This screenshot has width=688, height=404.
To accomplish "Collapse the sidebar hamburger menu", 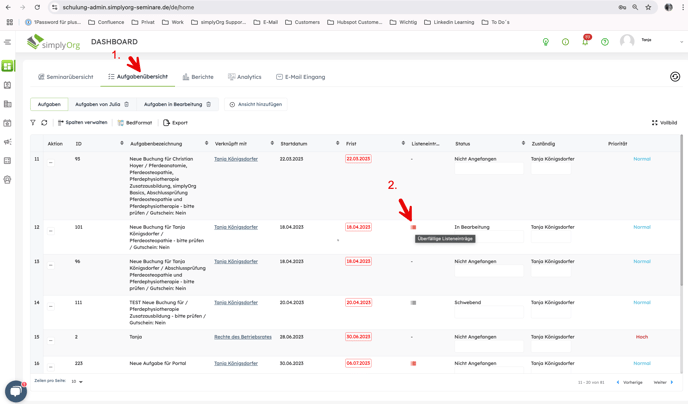I will pyautogui.click(x=8, y=42).
